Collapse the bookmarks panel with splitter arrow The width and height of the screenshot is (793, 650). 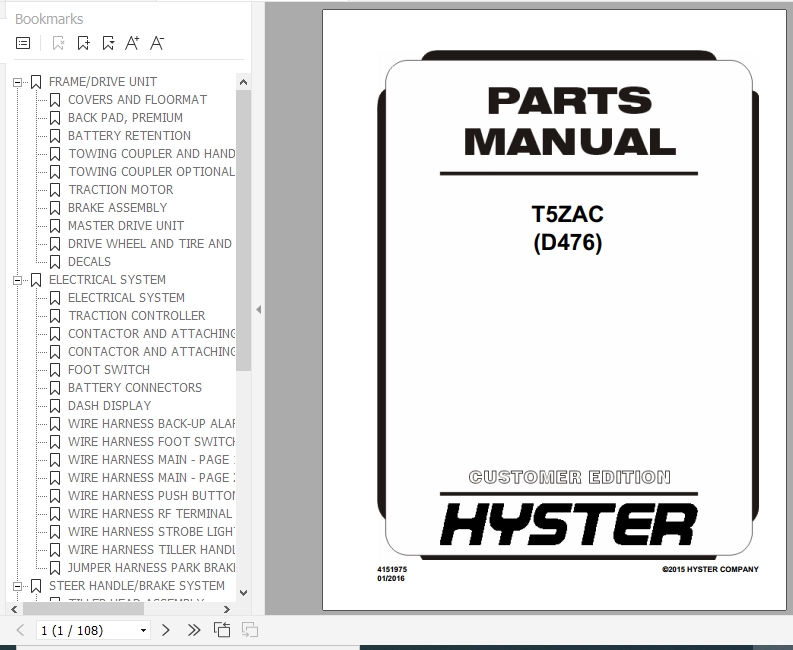[258, 310]
